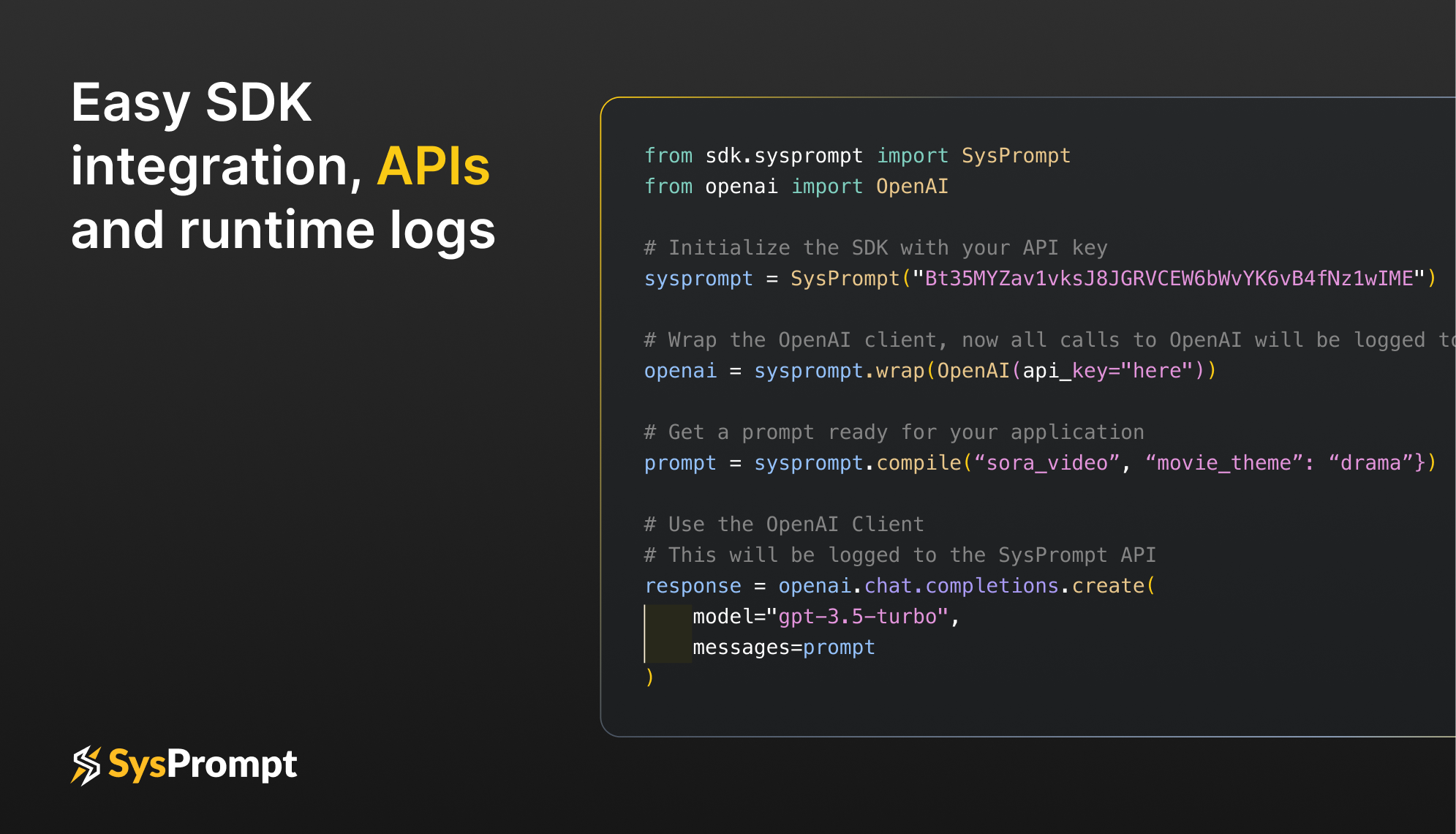
Task: Click the API key string in the SysPrompt constructor
Action: (x=1168, y=279)
